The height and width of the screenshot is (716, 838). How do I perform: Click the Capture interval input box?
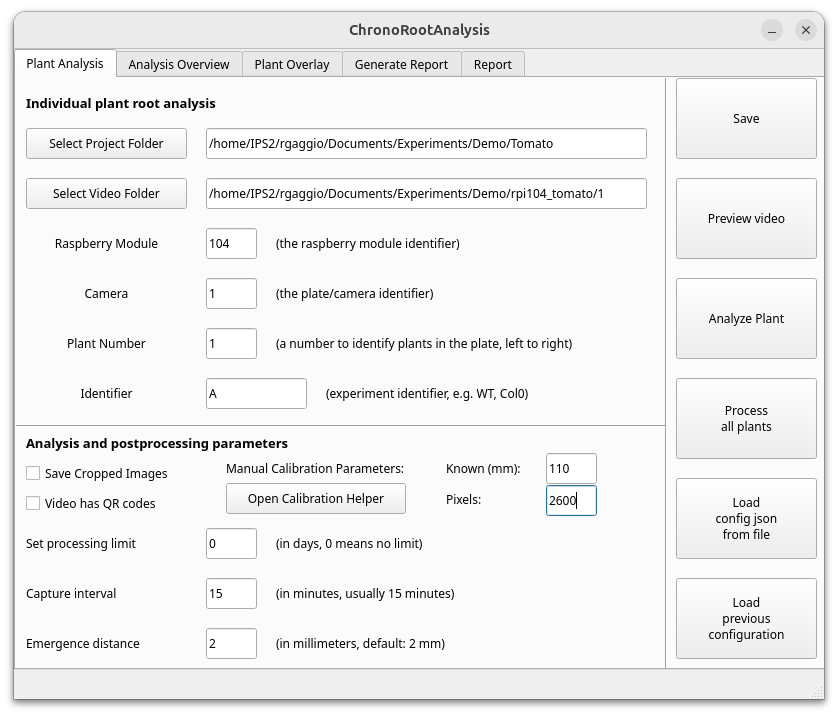tap(231, 593)
